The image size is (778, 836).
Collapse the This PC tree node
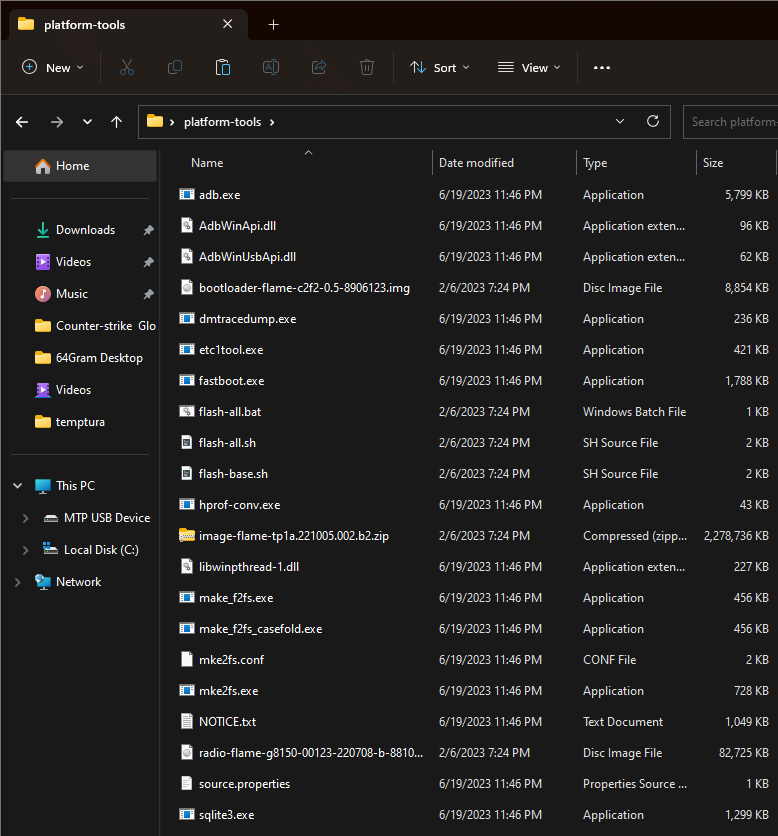coord(17,486)
